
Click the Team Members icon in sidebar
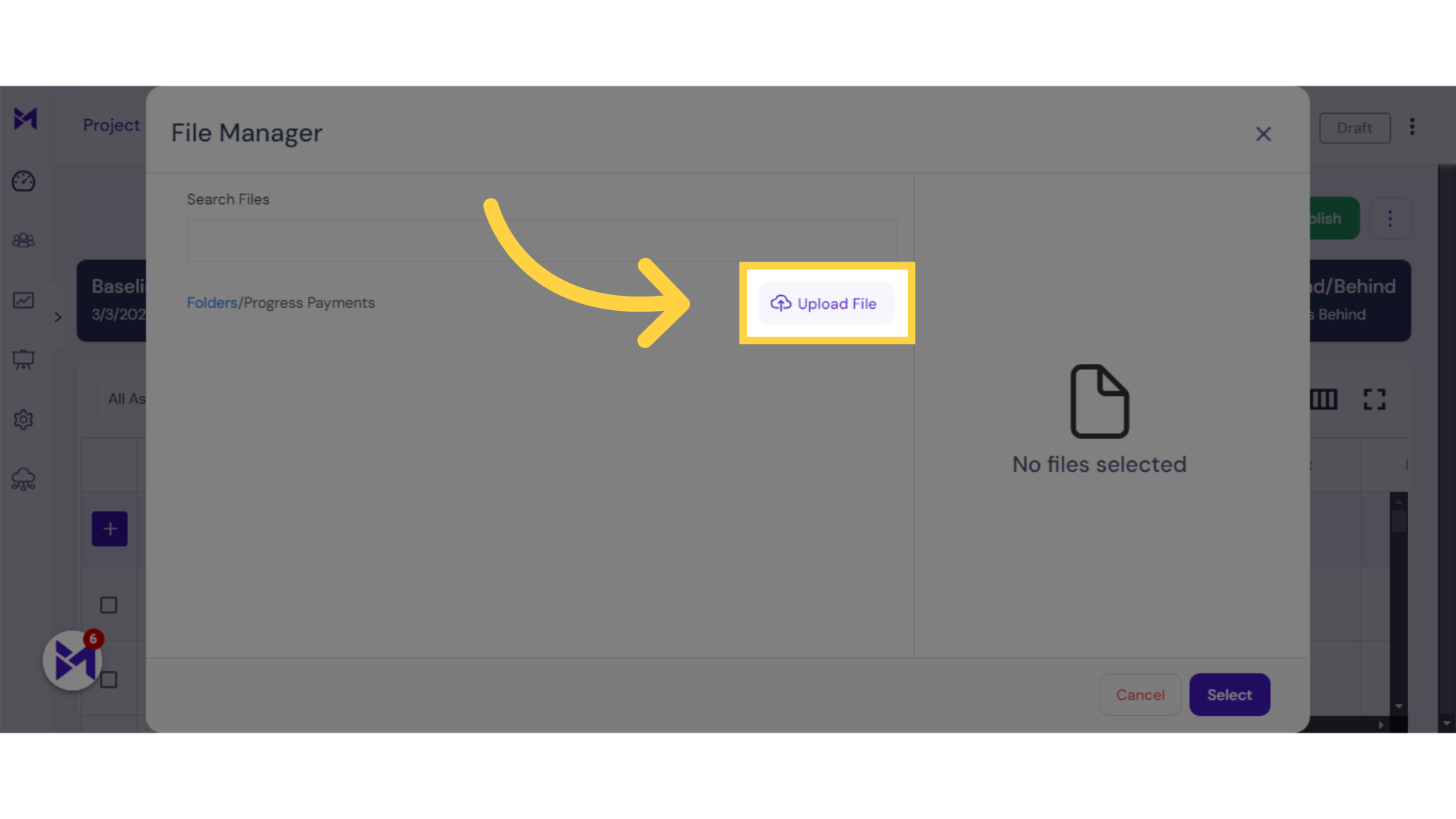pos(24,240)
